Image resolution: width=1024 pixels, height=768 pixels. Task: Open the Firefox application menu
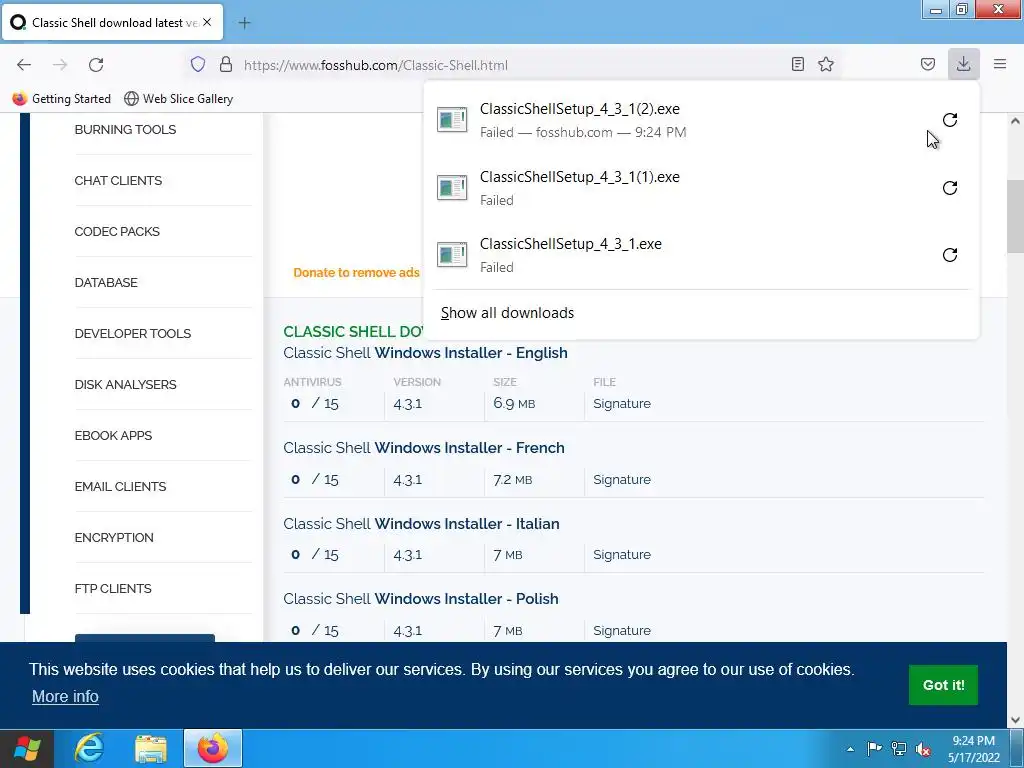pos(1000,64)
